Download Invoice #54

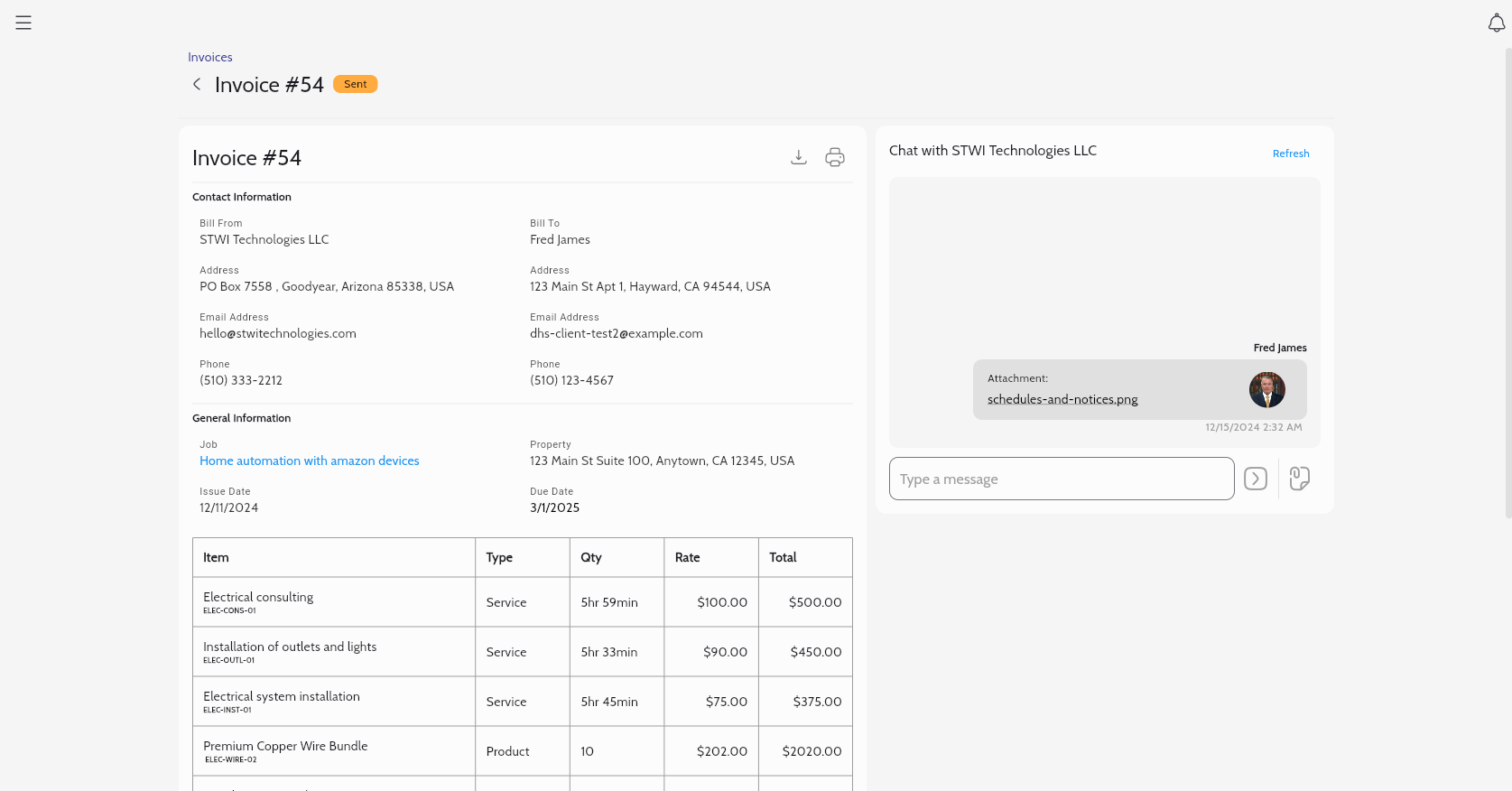[799, 157]
